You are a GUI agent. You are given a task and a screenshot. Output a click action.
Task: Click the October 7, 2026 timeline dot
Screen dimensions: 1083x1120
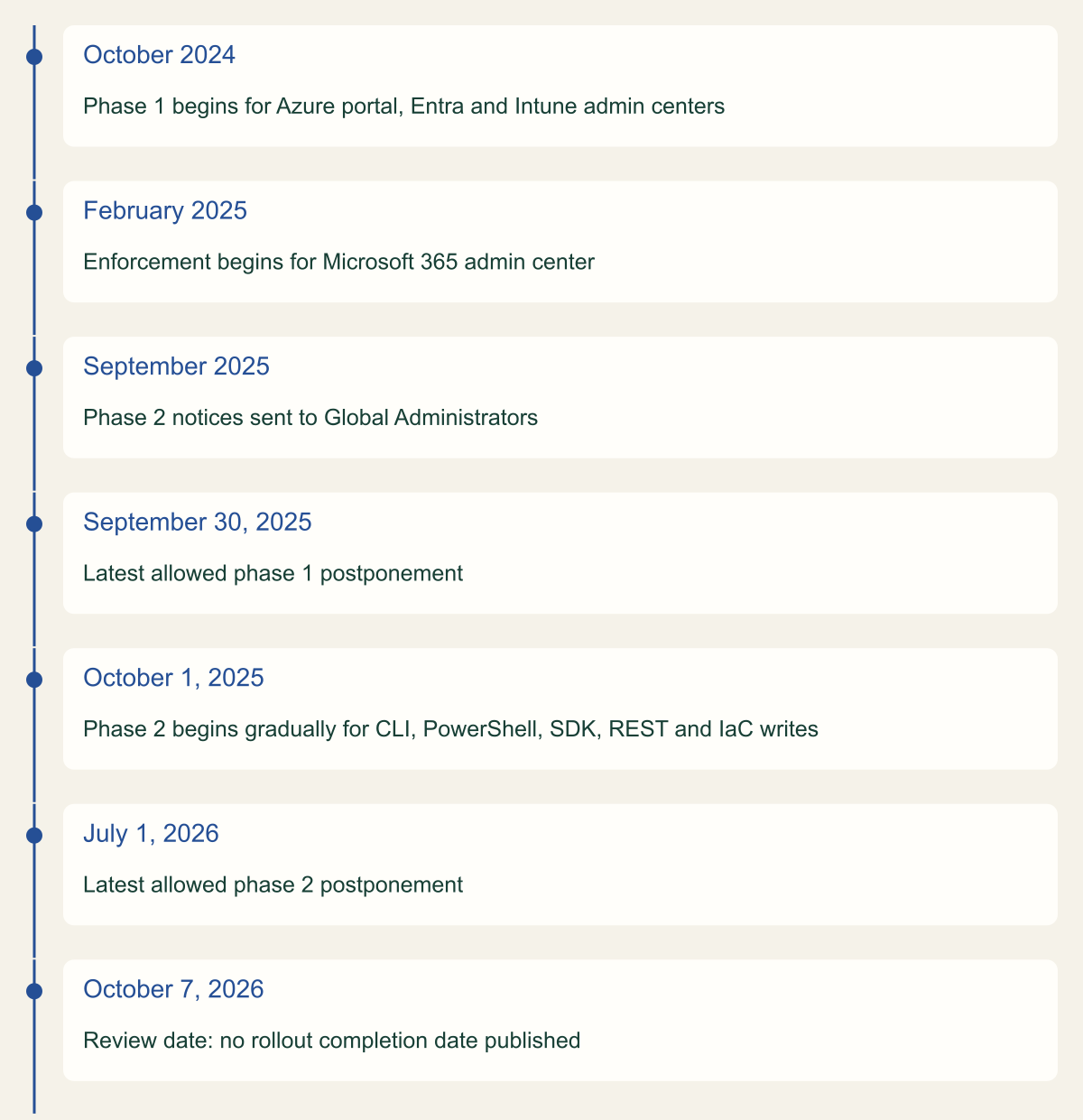[x=34, y=991]
